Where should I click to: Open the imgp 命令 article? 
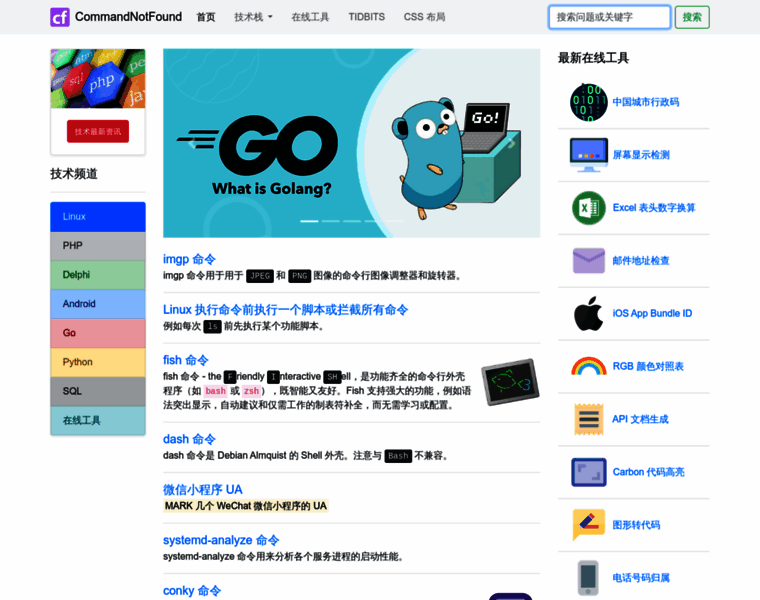pyautogui.click(x=189, y=259)
